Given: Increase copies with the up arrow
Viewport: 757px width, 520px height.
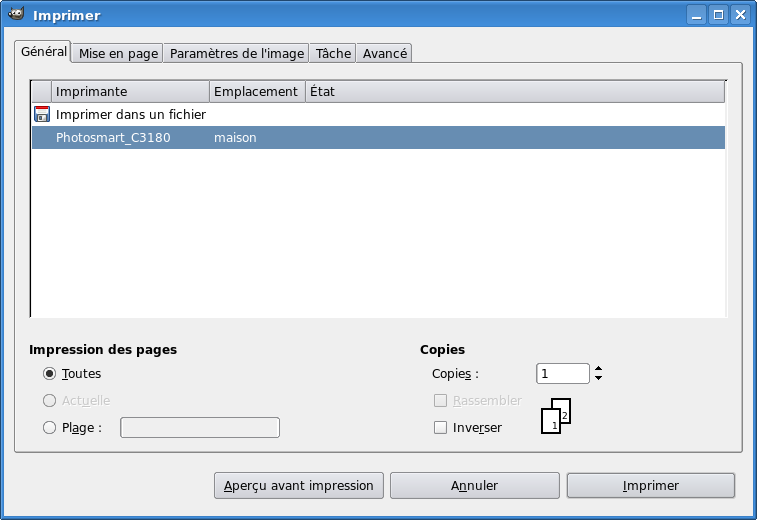Looking at the screenshot, I should tap(598, 369).
